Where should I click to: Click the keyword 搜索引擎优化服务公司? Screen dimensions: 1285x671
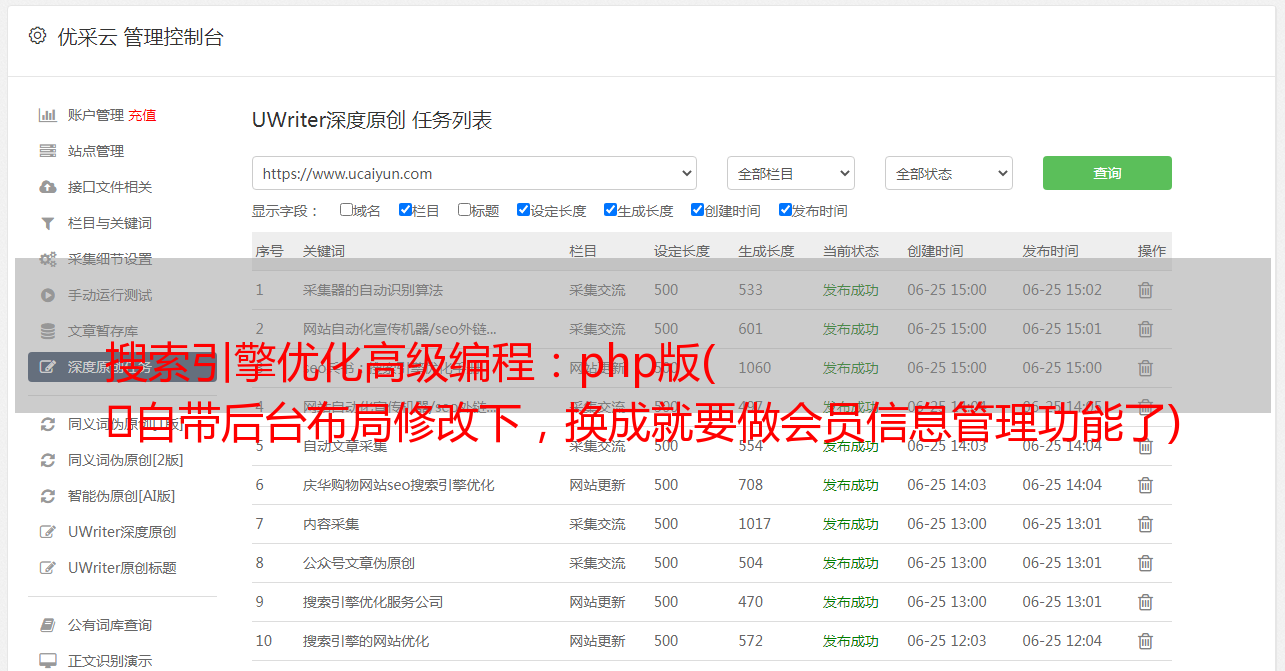tap(373, 602)
